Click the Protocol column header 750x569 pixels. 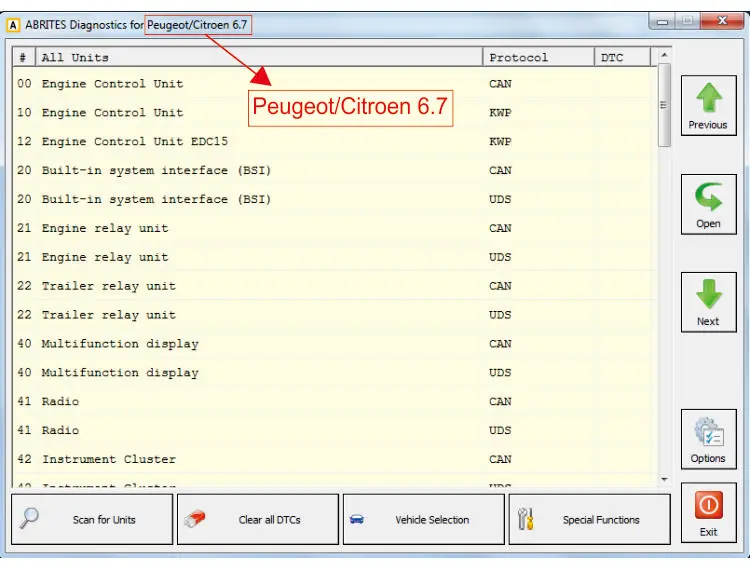539,57
